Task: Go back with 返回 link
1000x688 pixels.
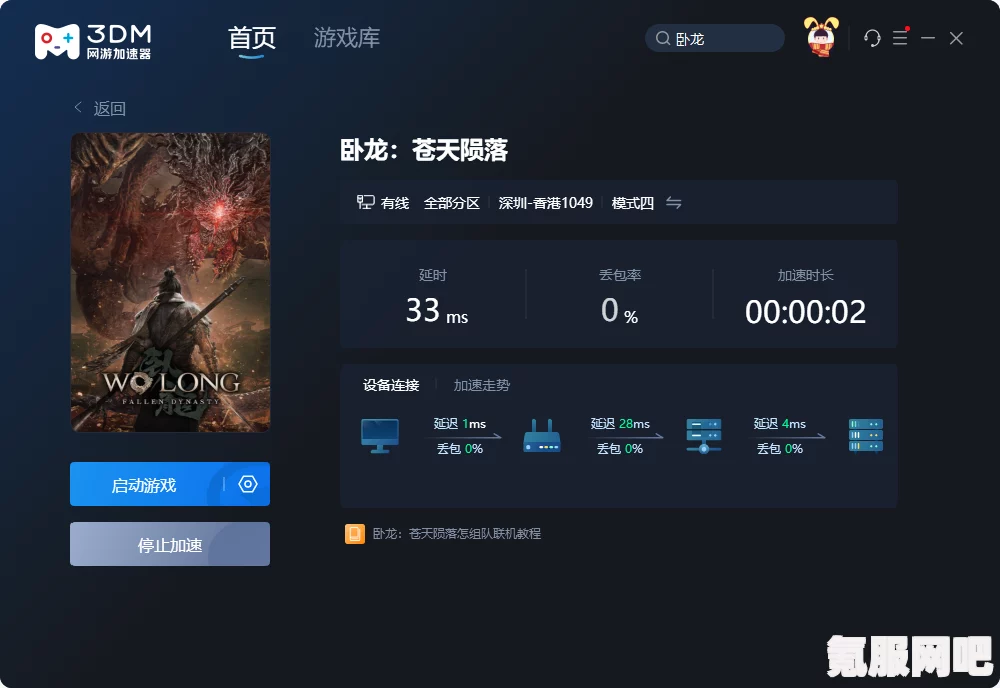Action: (x=100, y=108)
